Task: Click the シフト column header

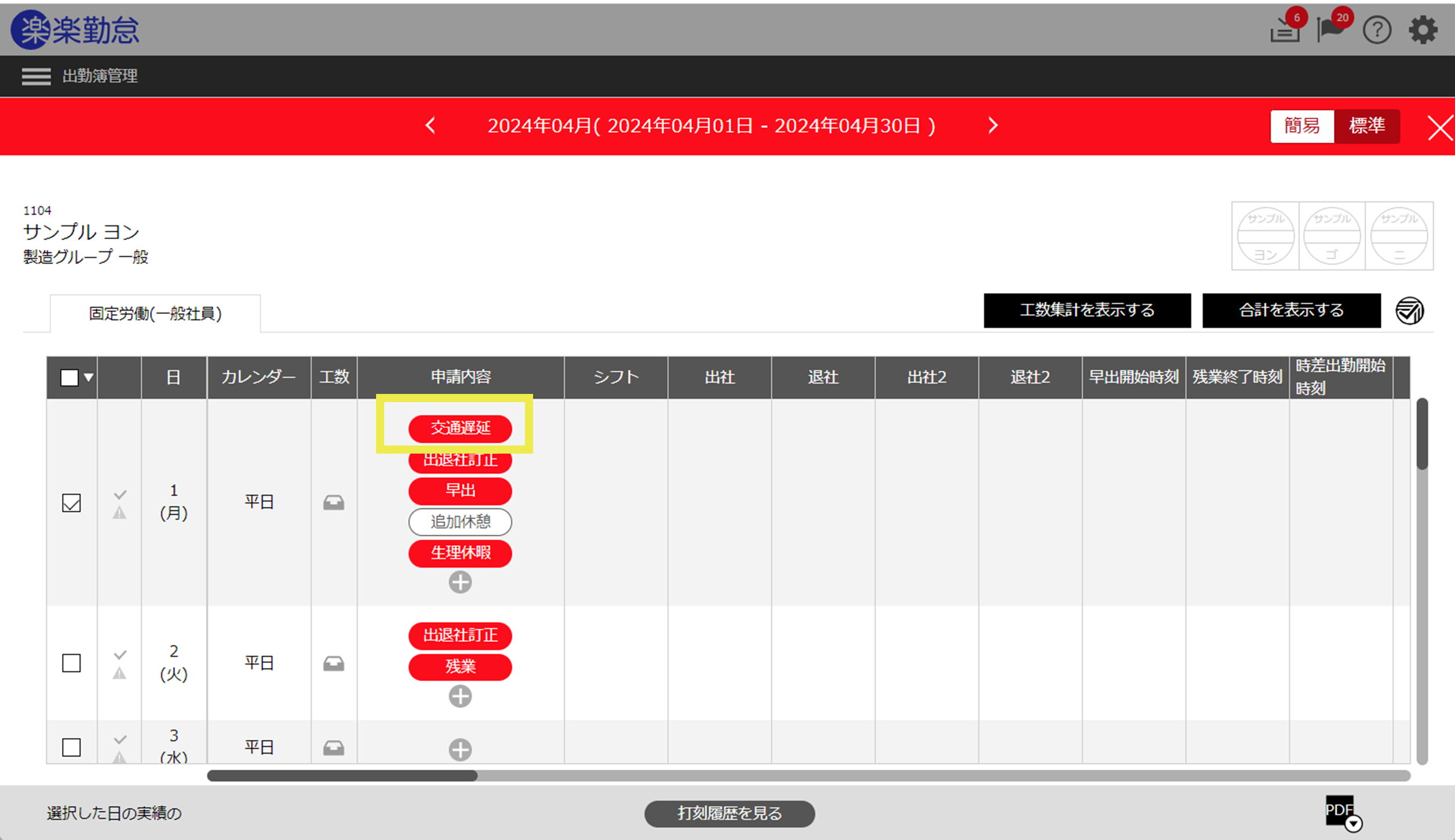Action: (616, 378)
